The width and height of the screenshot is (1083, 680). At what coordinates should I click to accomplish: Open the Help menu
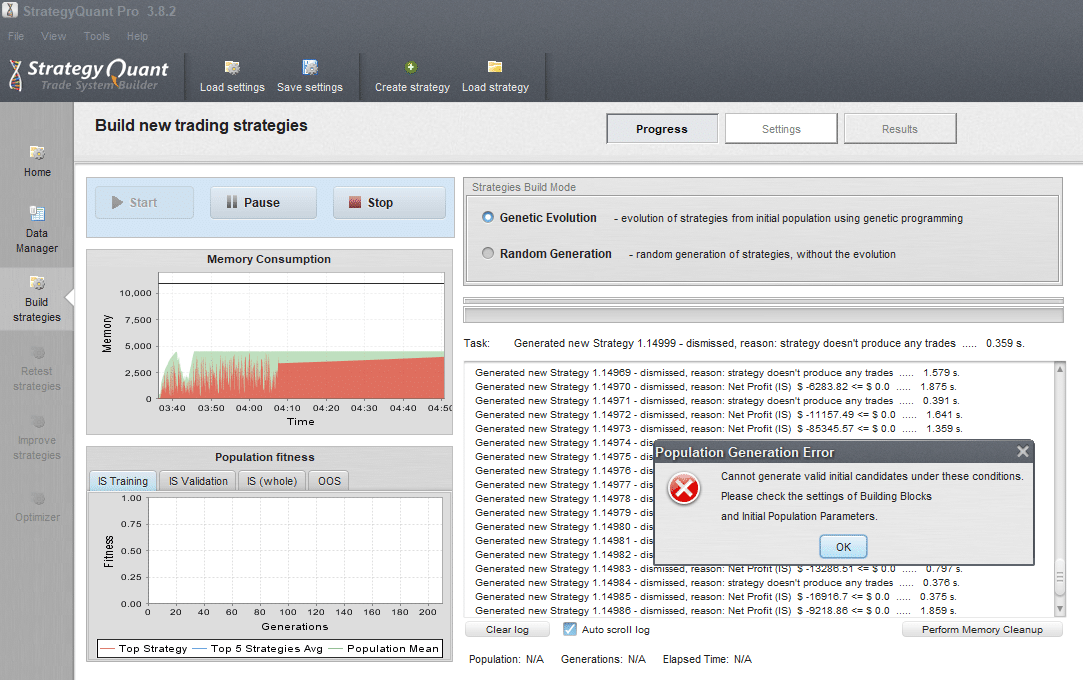coord(137,36)
